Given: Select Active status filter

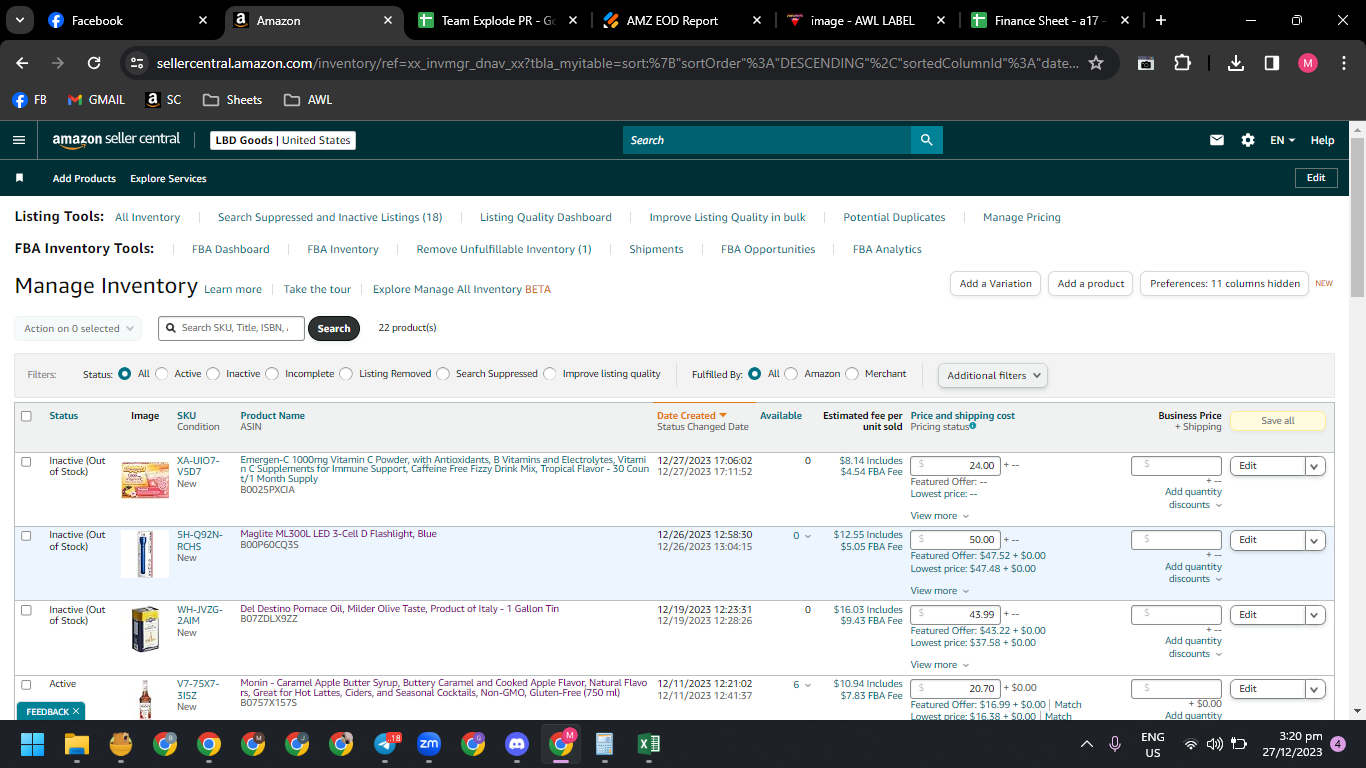Looking at the screenshot, I should (162, 374).
